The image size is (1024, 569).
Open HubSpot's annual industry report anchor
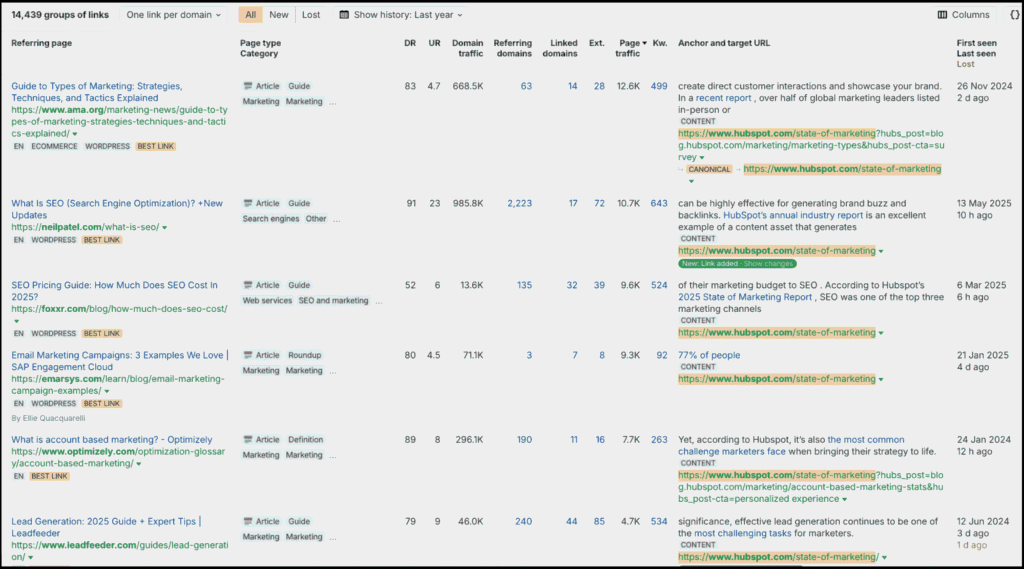[x=793, y=215]
